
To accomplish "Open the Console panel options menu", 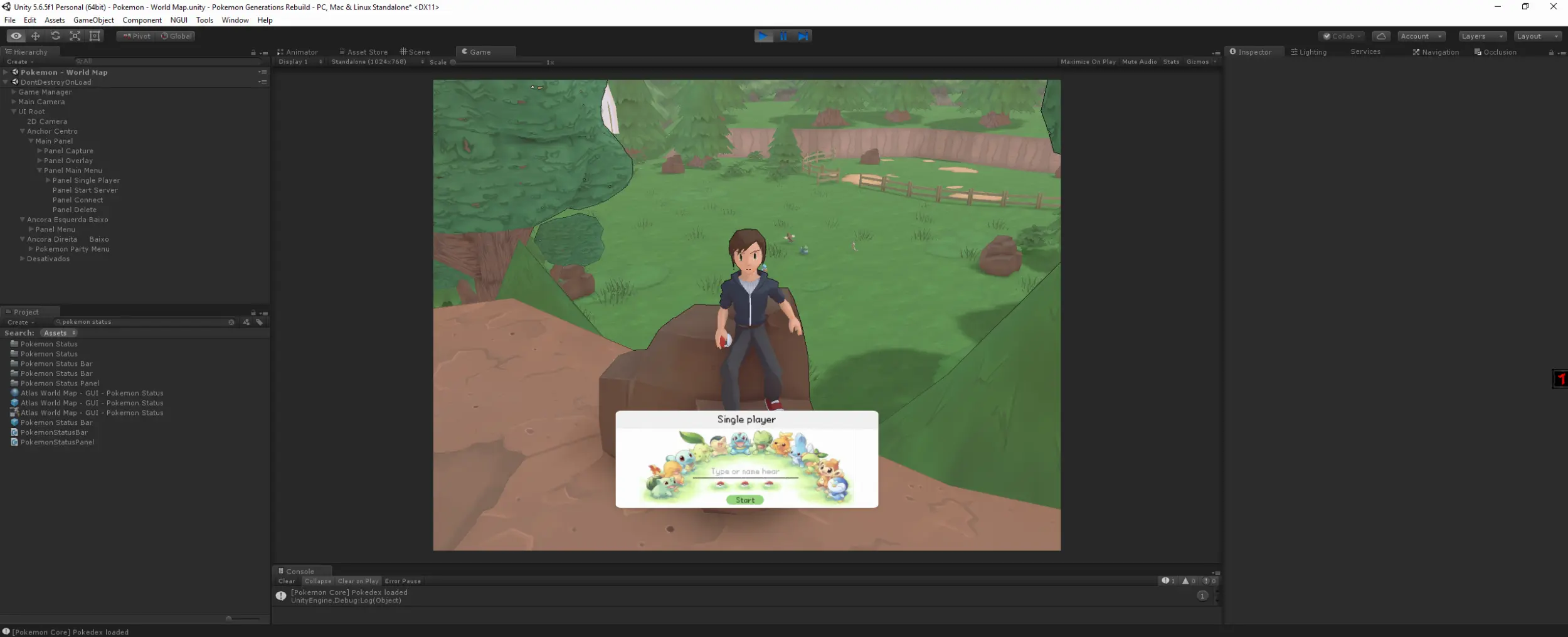I will point(1216,573).
